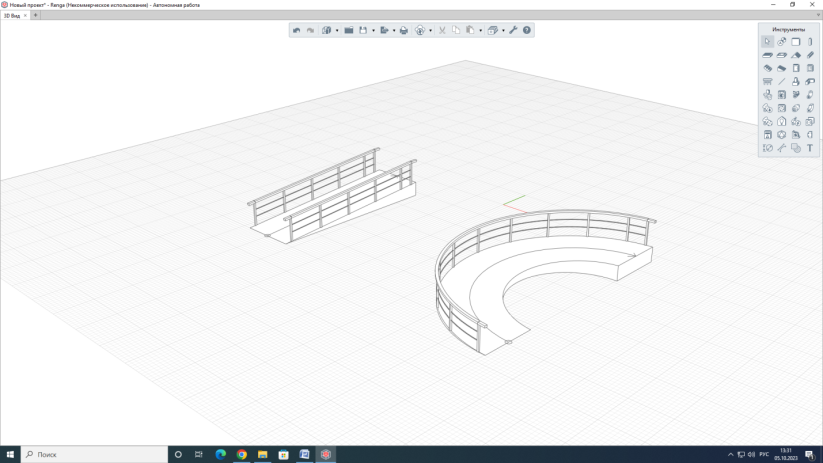Select the Stair tool
The width and height of the screenshot is (823, 463).
[767, 68]
